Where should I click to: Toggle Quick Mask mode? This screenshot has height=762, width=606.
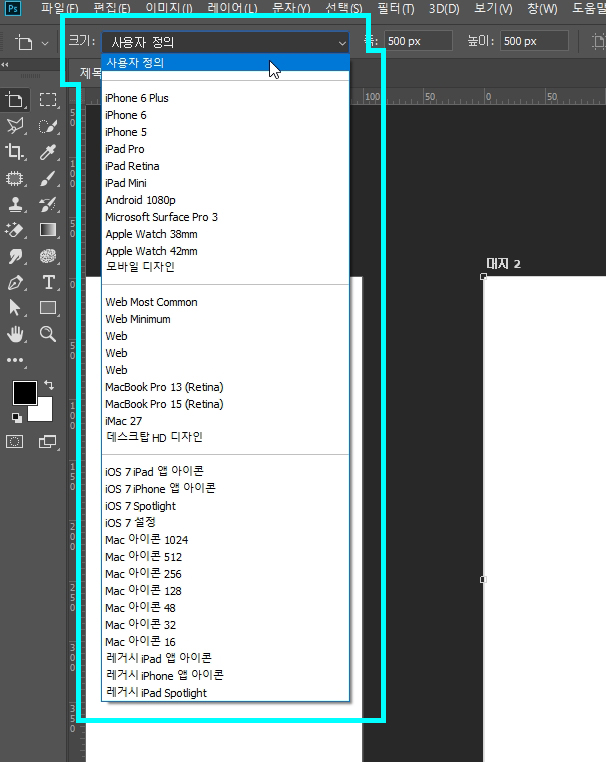15,442
